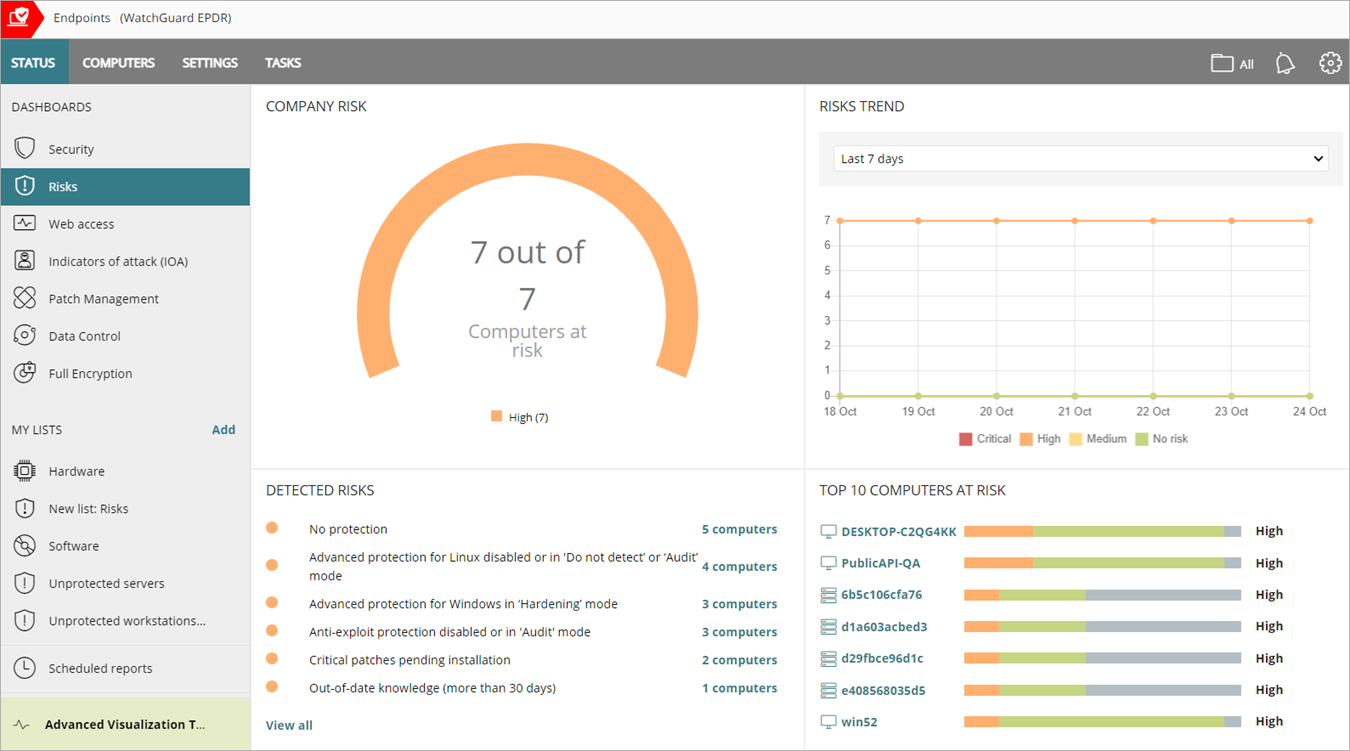Click High (7) legend under company risk gauge

click(x=519, y=417)
